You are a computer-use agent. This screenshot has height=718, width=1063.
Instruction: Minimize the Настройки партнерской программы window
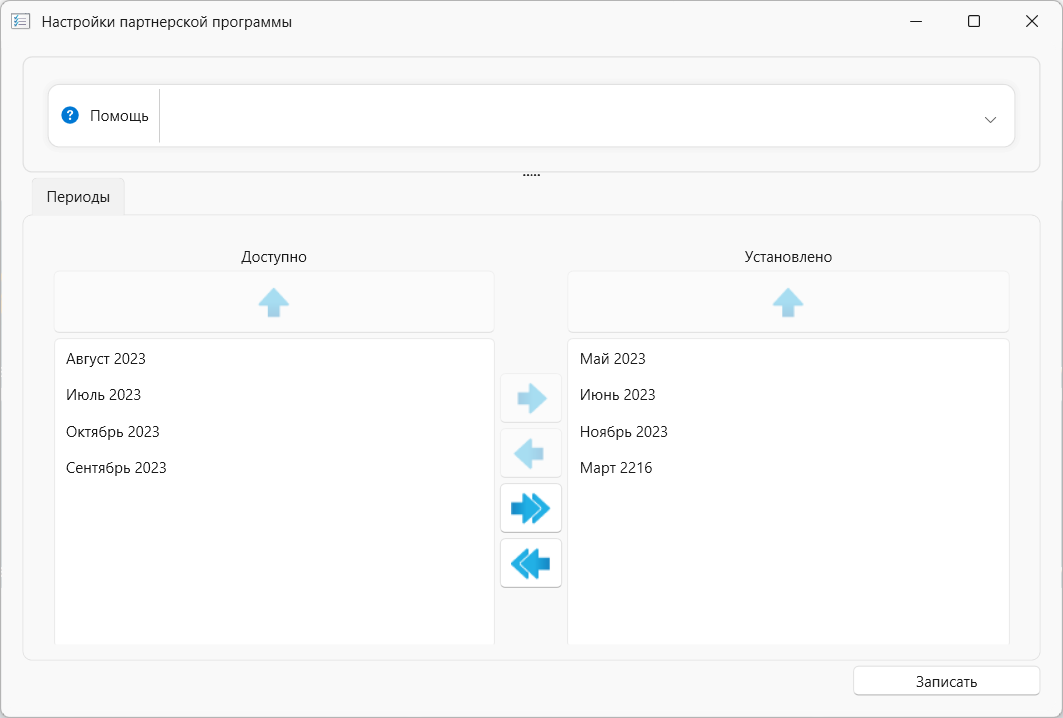(916, 22)
